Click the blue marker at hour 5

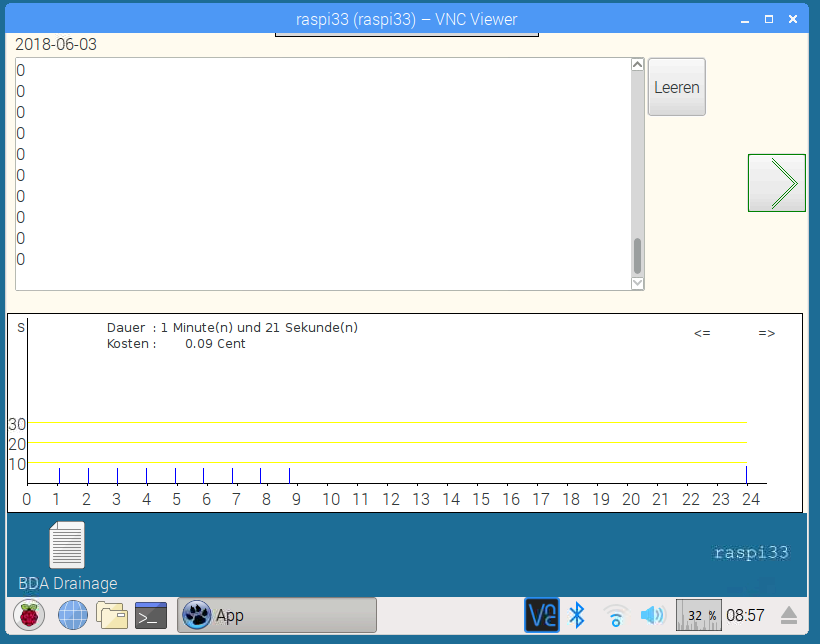(175, 476)
